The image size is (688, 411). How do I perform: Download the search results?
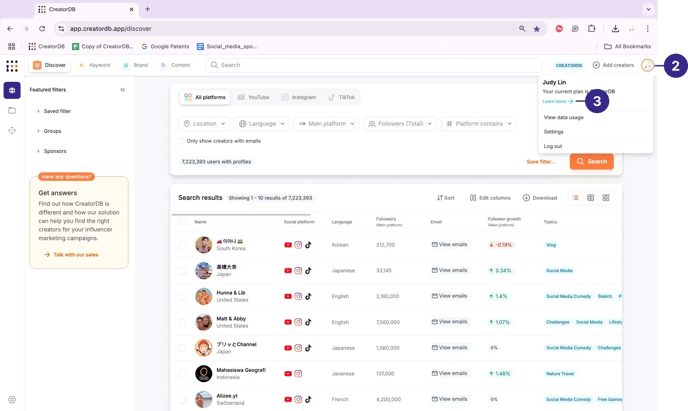tap(540, 198)
